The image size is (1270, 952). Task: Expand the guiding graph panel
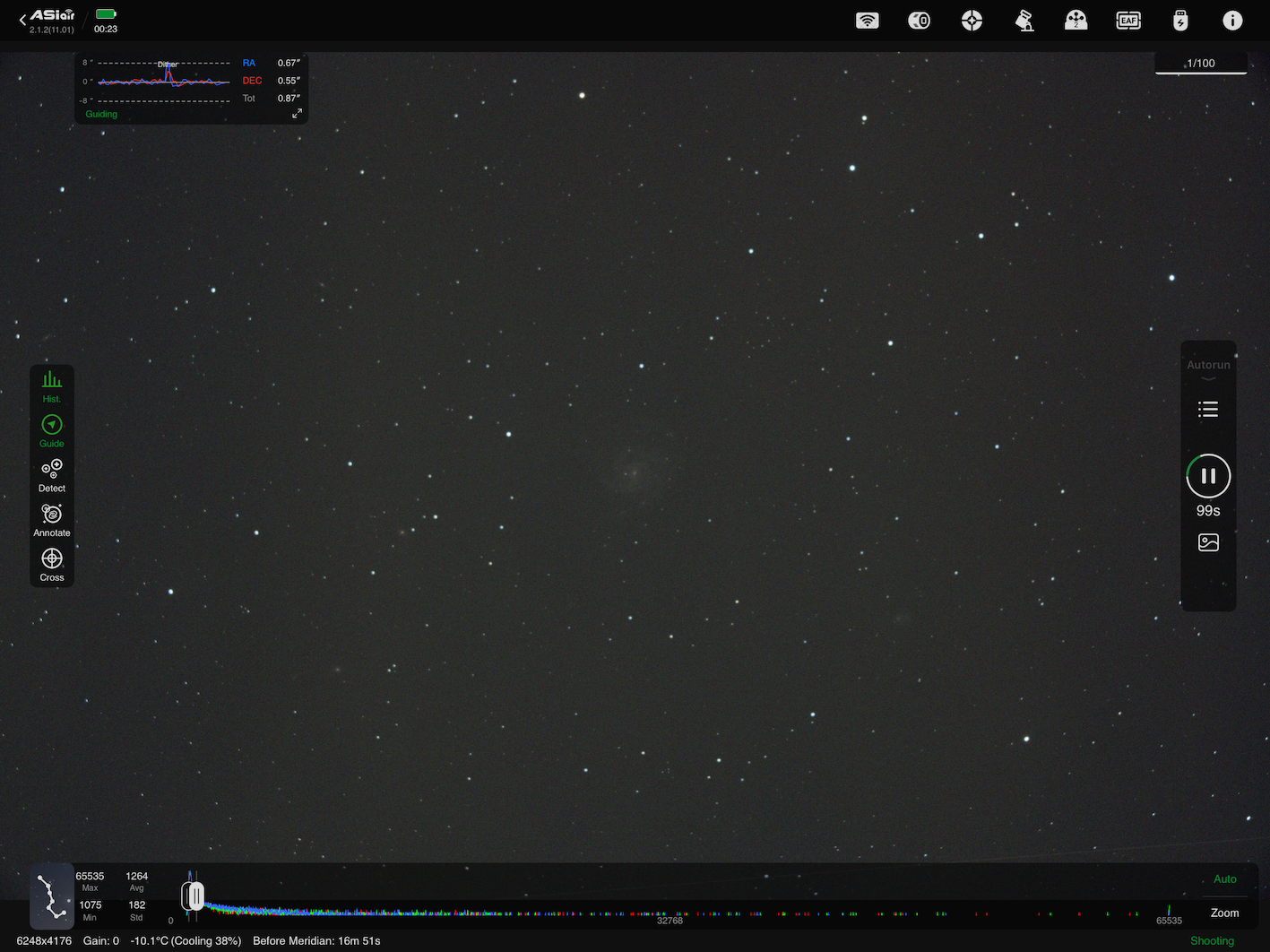point(297,113)
